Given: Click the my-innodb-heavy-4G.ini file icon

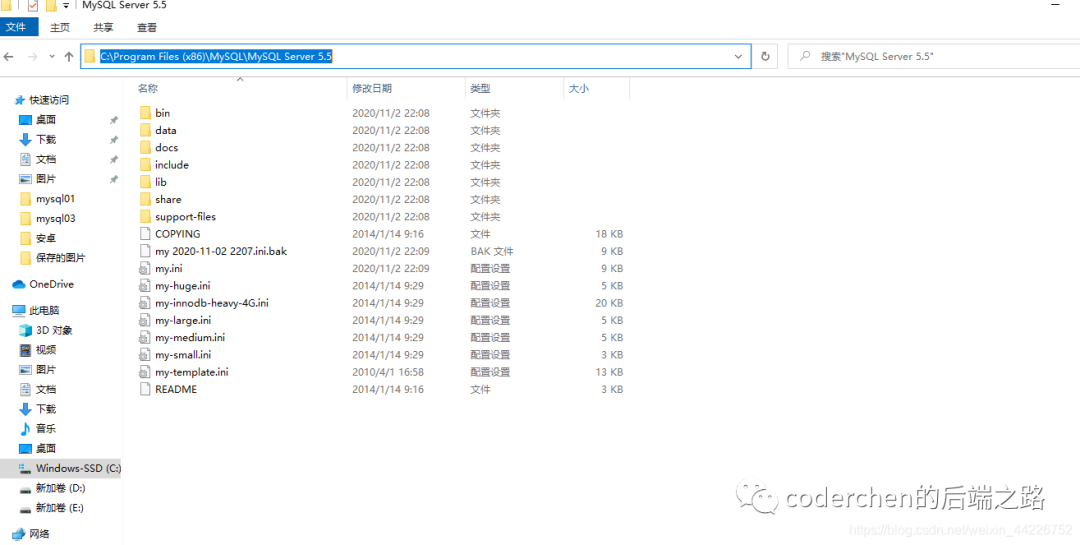Looking at the screenshot, I should click(145, 302).
